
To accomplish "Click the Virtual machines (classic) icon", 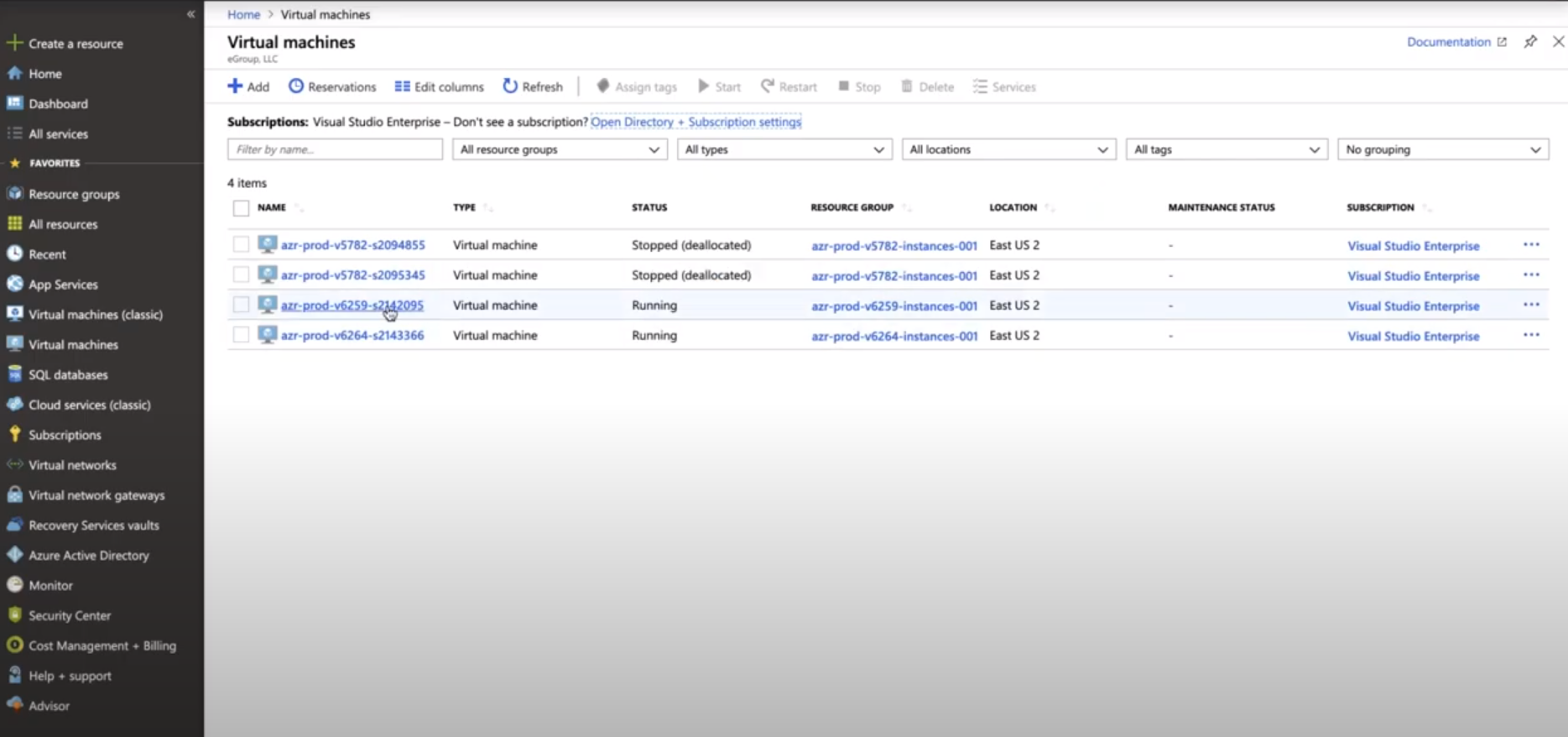I will [14, 314].
